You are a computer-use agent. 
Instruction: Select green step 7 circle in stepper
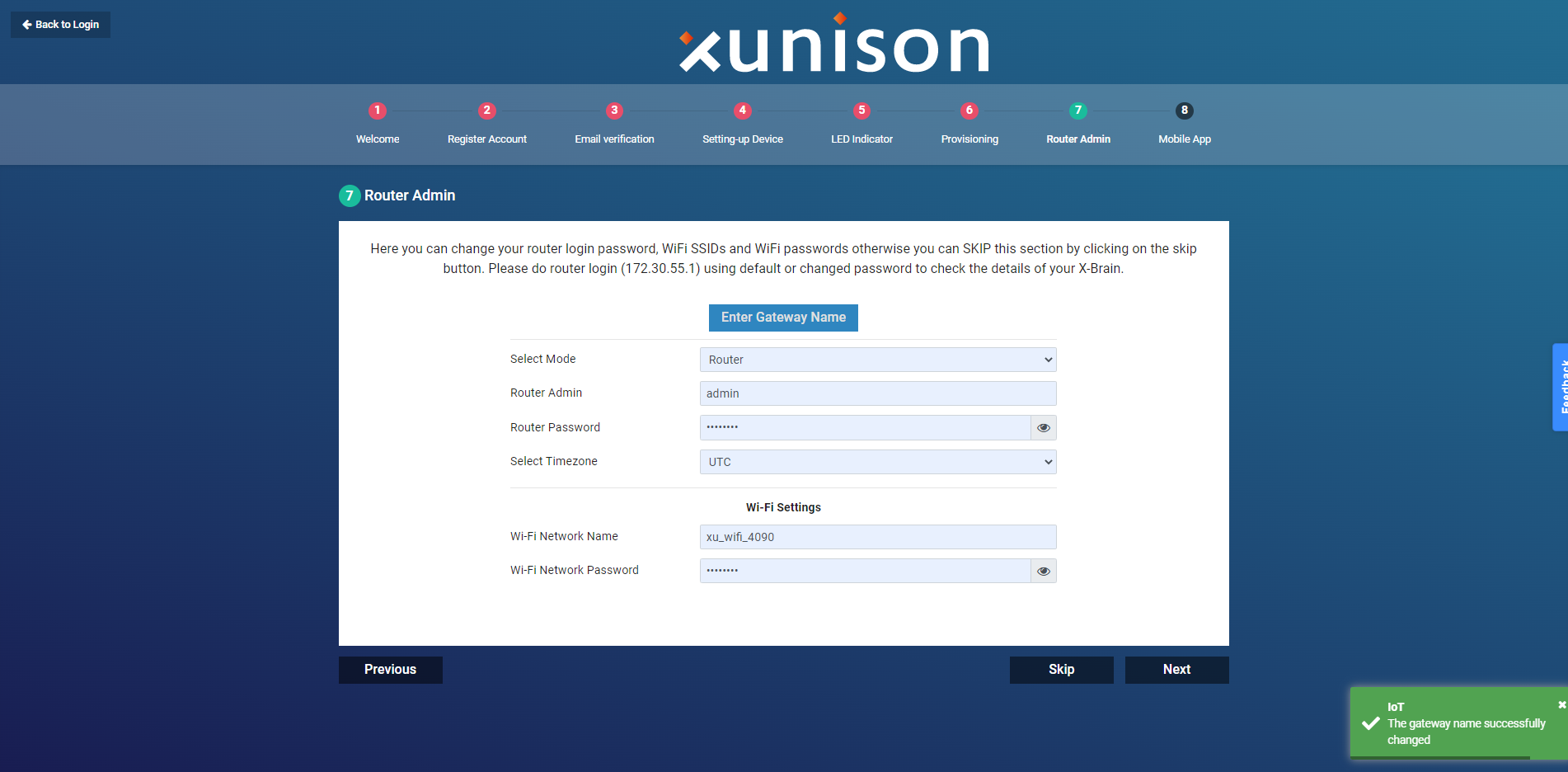point(1078,111)
